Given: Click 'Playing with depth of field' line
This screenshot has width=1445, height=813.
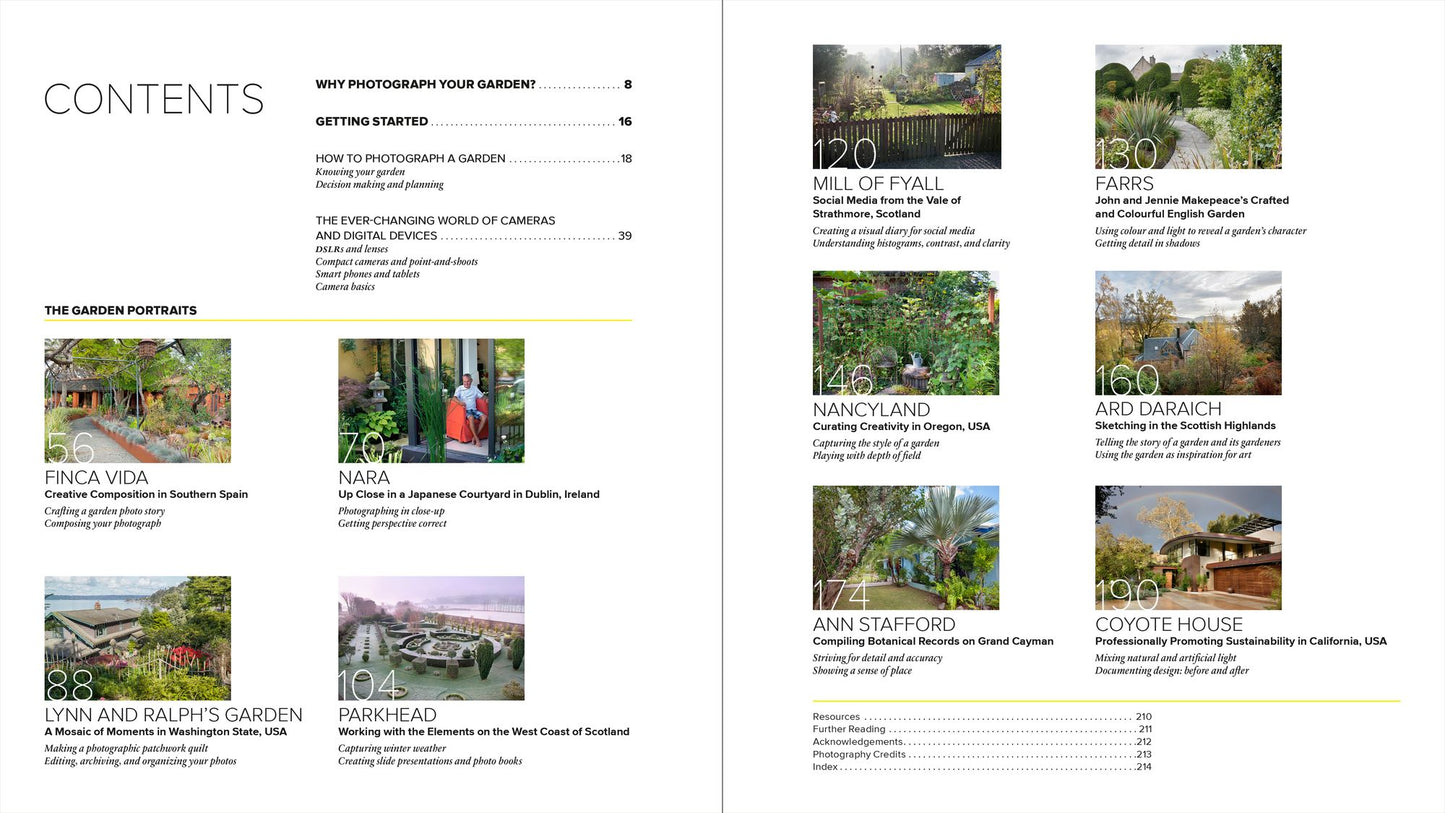Looking at the screenshot, I should pos(867,456).
